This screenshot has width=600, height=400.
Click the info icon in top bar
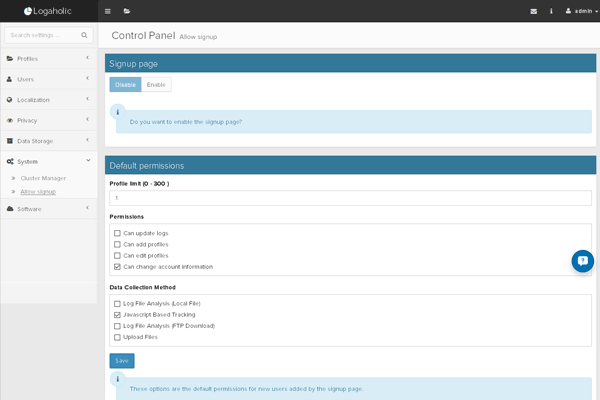click(551, 11)
